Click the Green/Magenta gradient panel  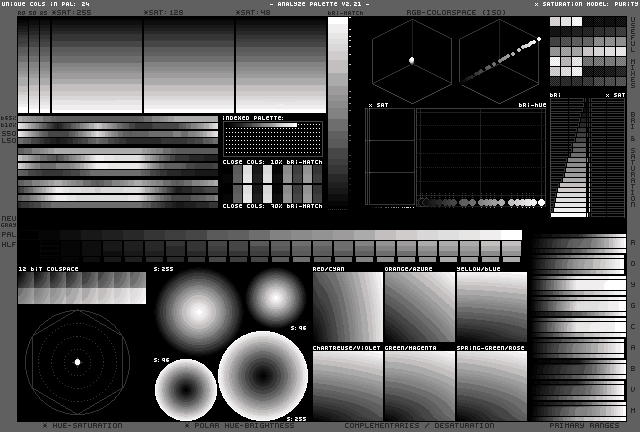tap(419, 385)
